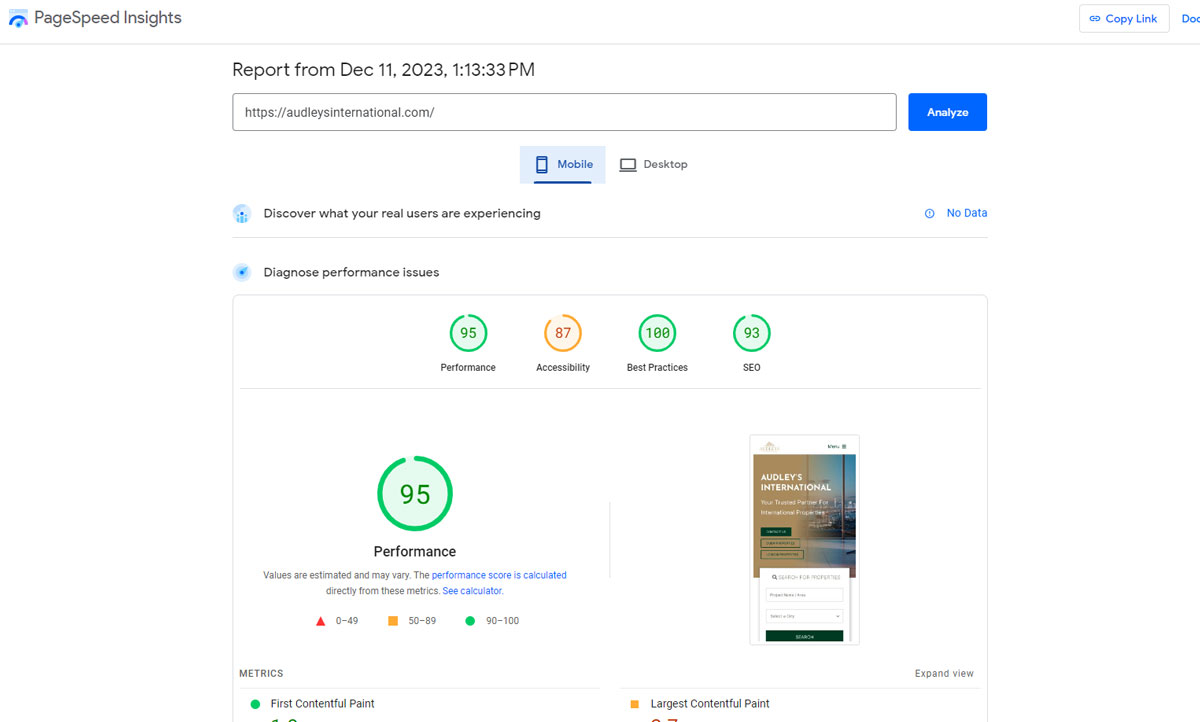Screen dimensions: 1200x722
Task: Switch to the Desktop tab
Action: point(653,164)
